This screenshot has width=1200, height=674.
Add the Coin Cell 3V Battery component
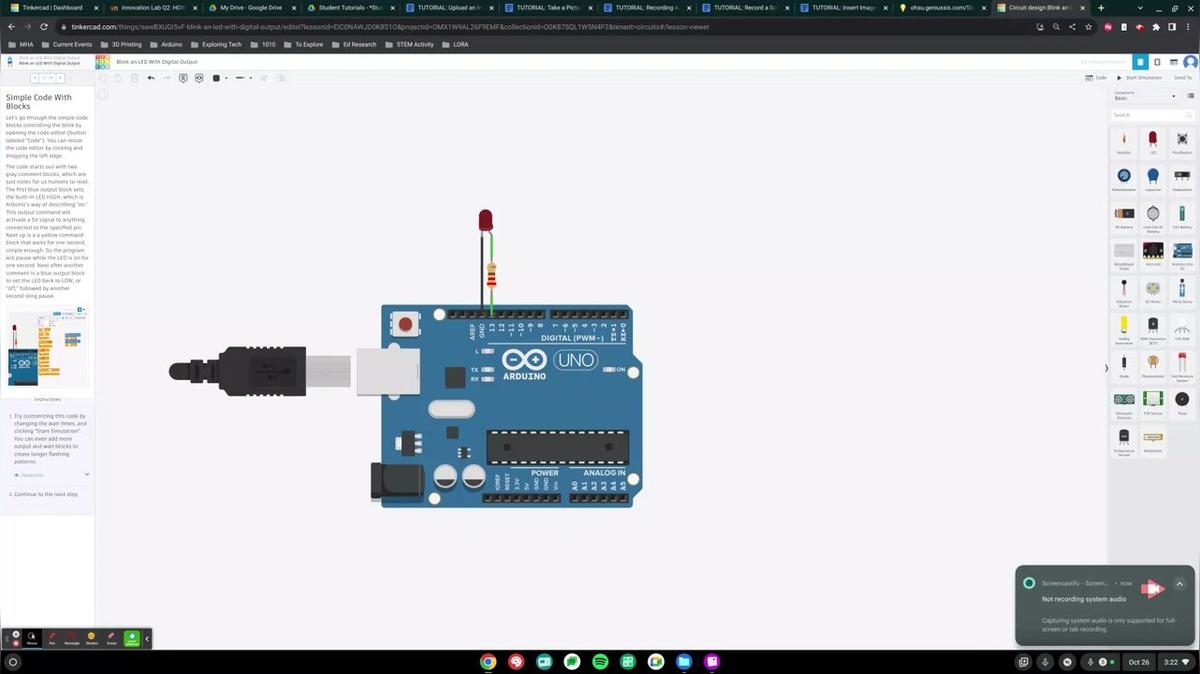pos(1153,217)
